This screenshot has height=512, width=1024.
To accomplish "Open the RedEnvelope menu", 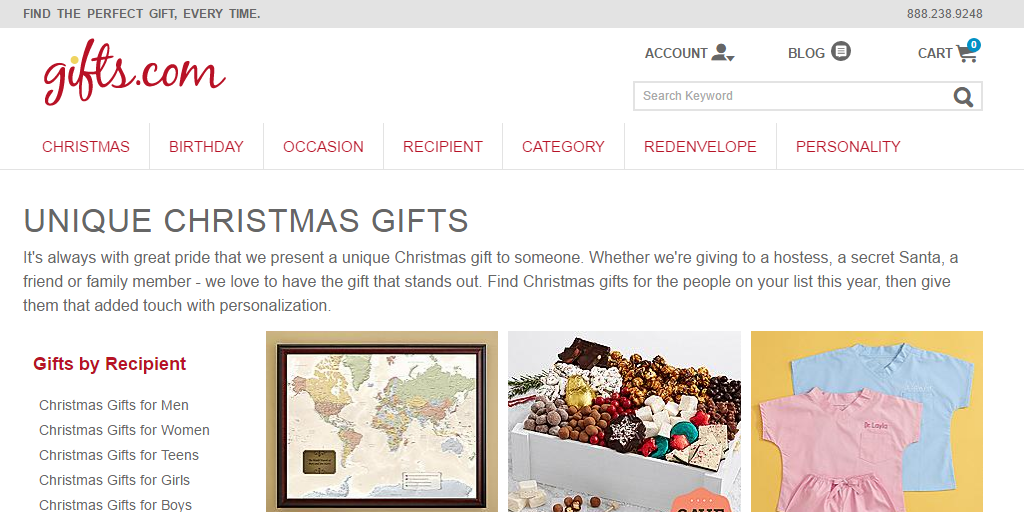I will click(700, 146).
